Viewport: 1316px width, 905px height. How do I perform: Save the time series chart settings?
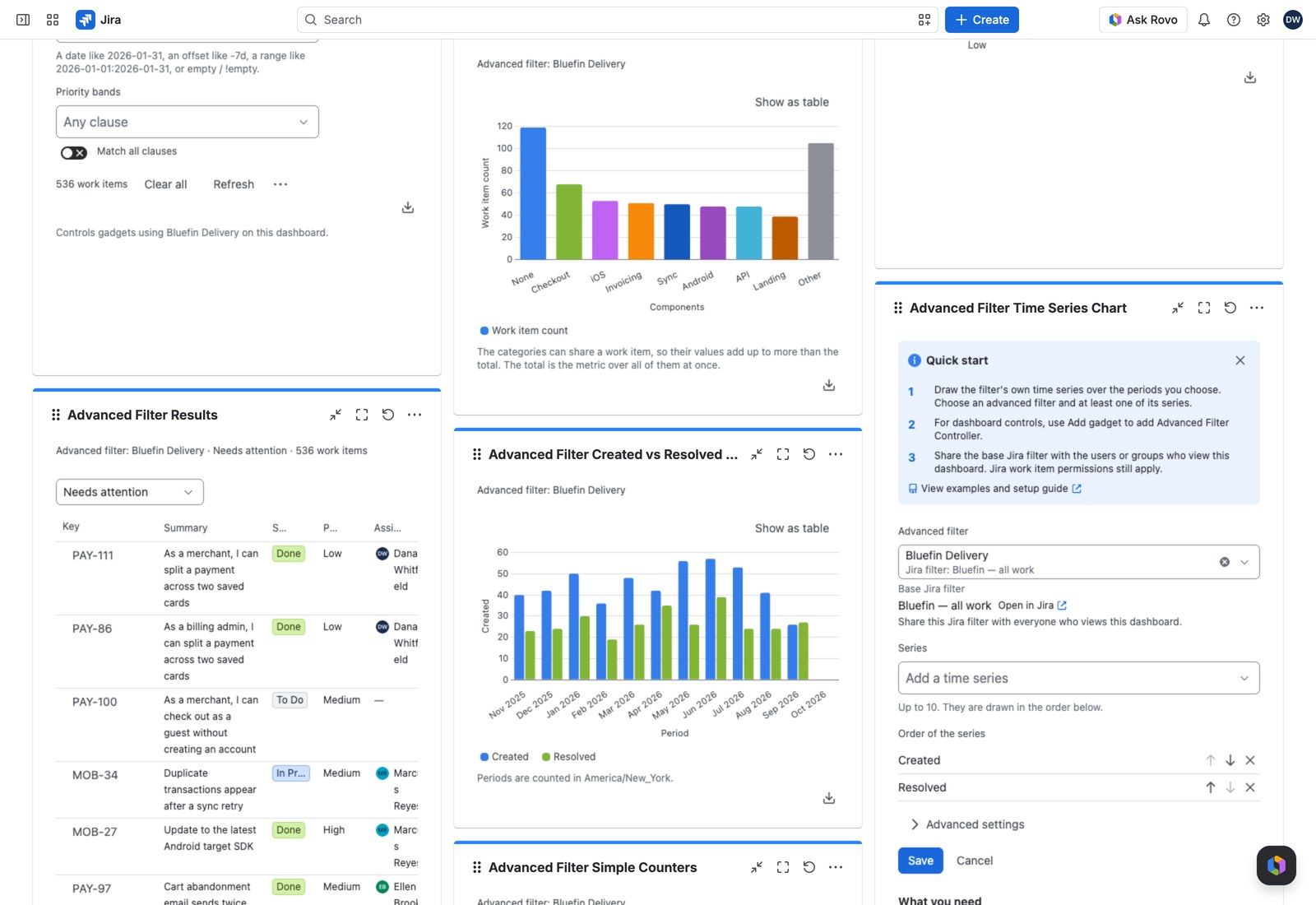coord(920,861)
